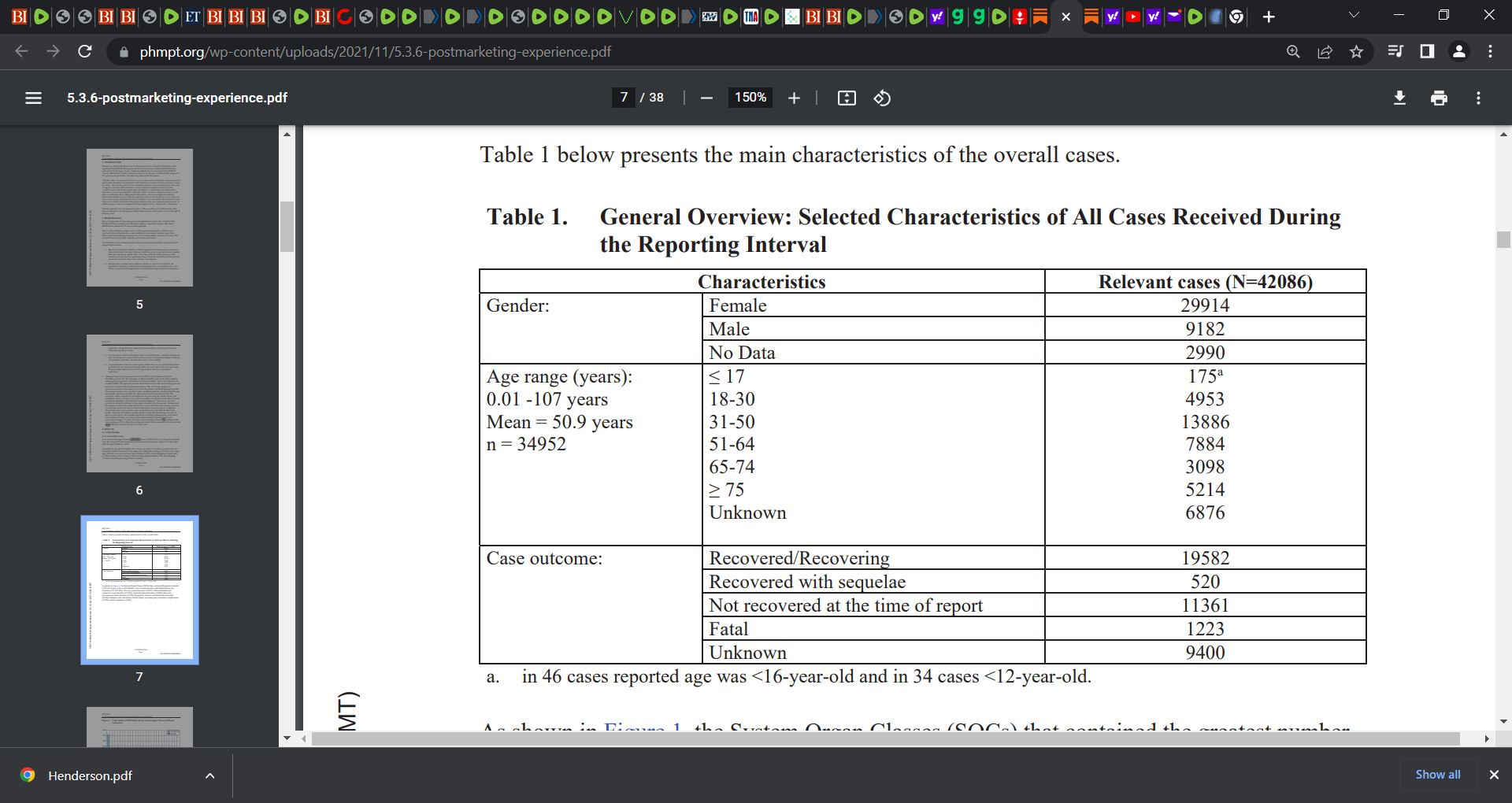
Task: Switch to the Yahoo Mail envelope tab
Action: click(x=1173, y=17)
